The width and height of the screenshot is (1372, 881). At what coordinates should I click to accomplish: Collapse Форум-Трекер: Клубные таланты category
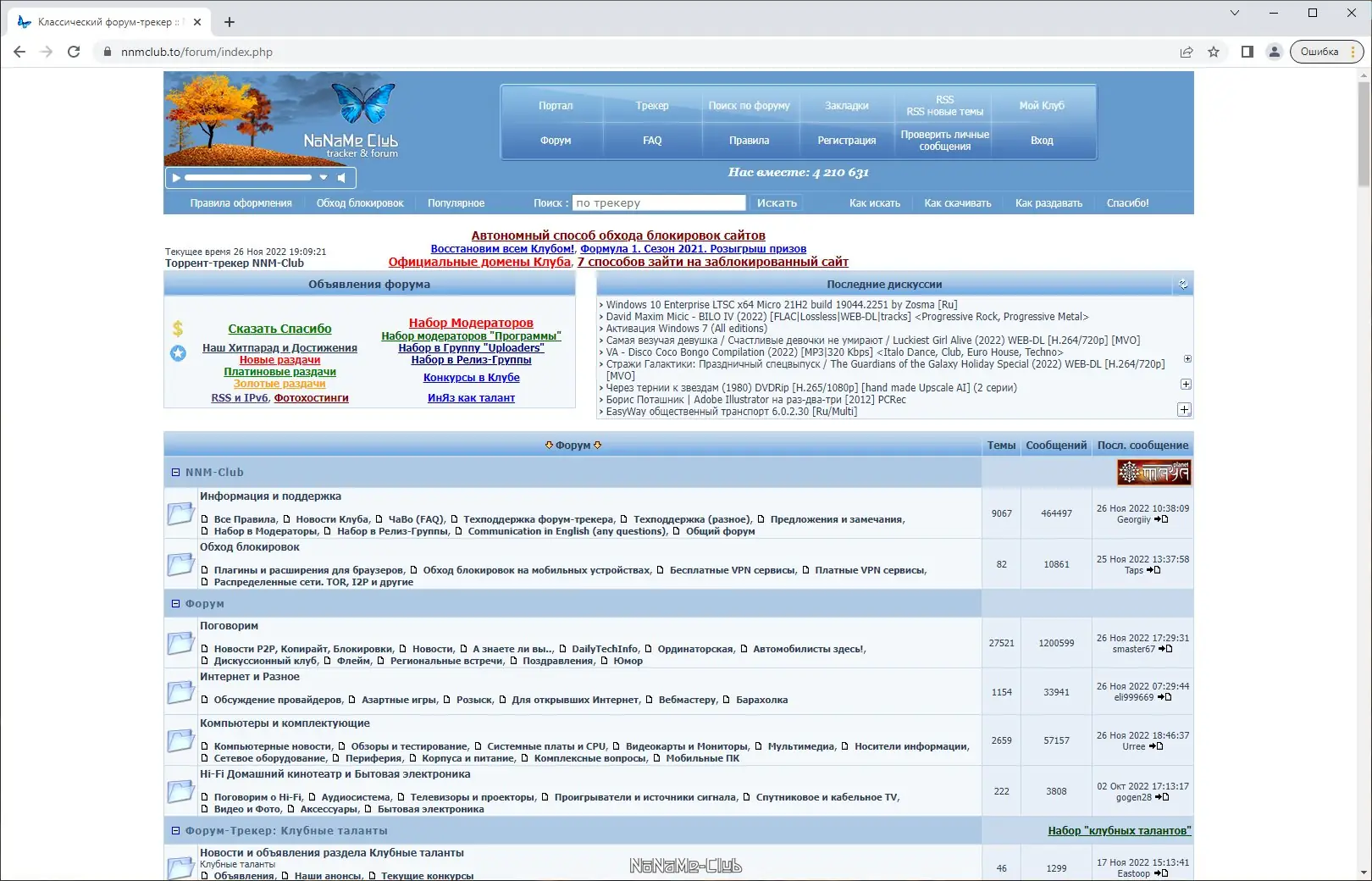coord(176,831)
